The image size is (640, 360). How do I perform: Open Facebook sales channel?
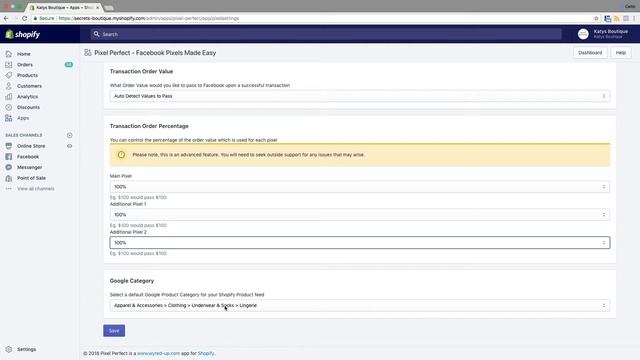click(28, 157)
